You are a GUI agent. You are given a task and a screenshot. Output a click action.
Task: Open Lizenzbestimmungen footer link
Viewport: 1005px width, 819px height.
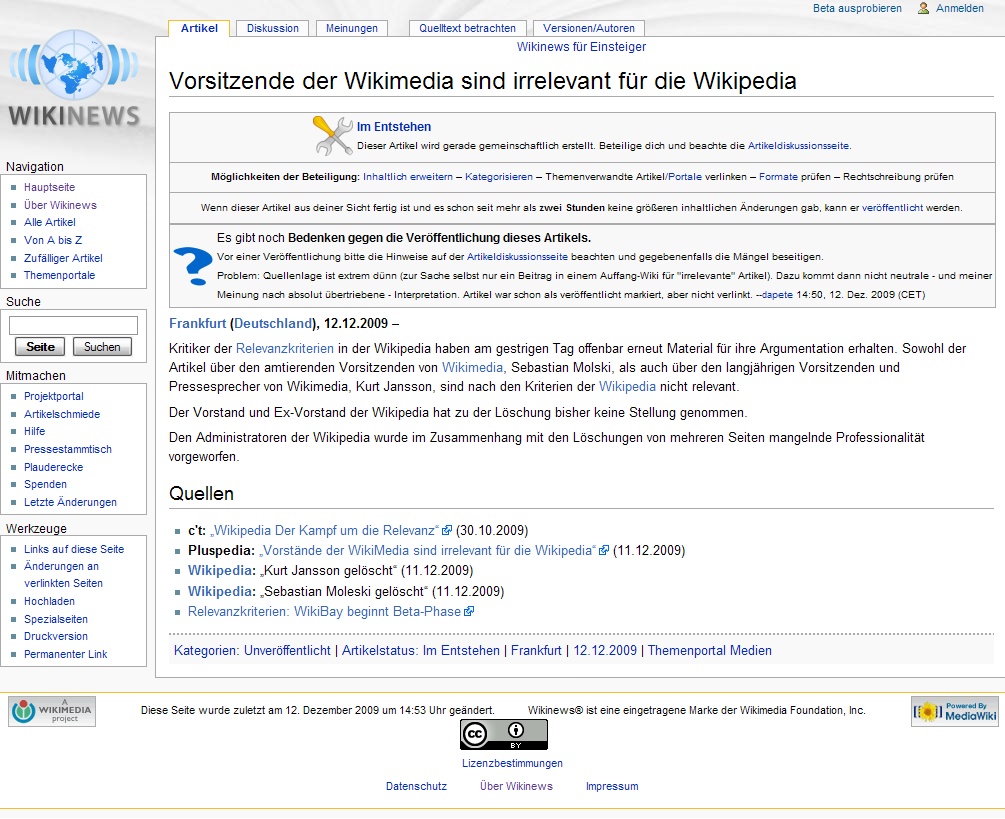pos(512,764)
